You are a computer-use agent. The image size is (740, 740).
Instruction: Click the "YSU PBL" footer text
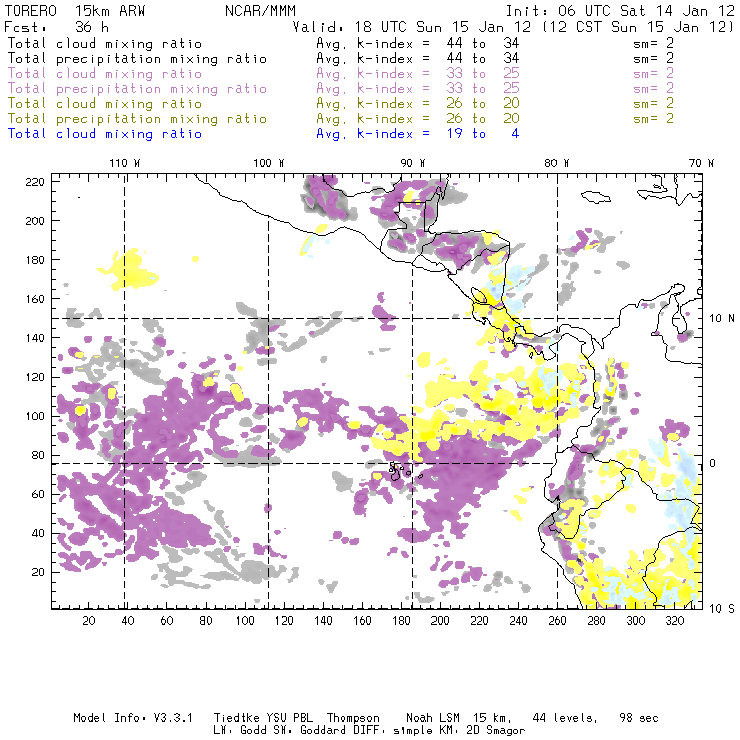coord(289,718)
